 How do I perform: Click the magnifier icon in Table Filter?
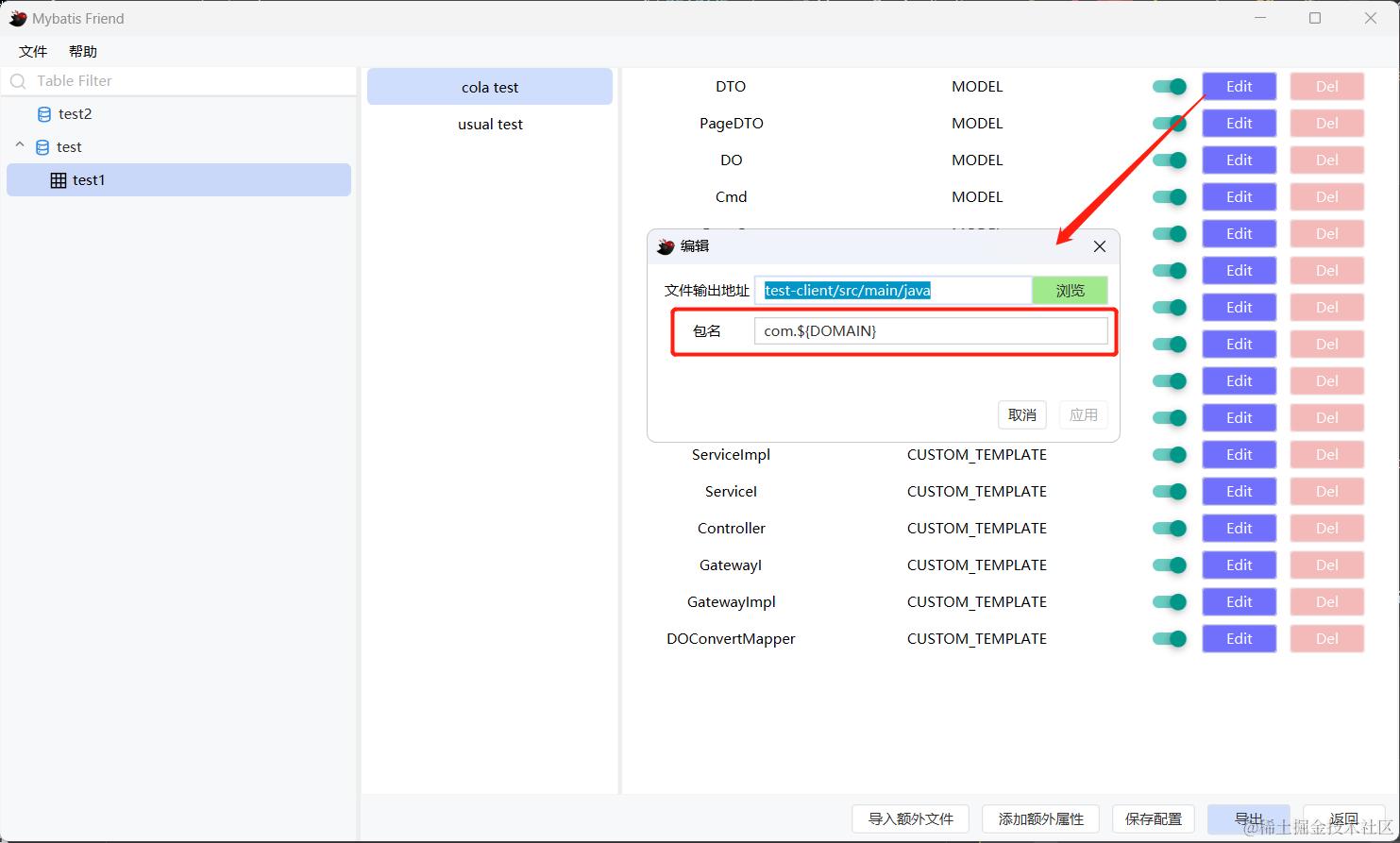click(x=18, y=81)
